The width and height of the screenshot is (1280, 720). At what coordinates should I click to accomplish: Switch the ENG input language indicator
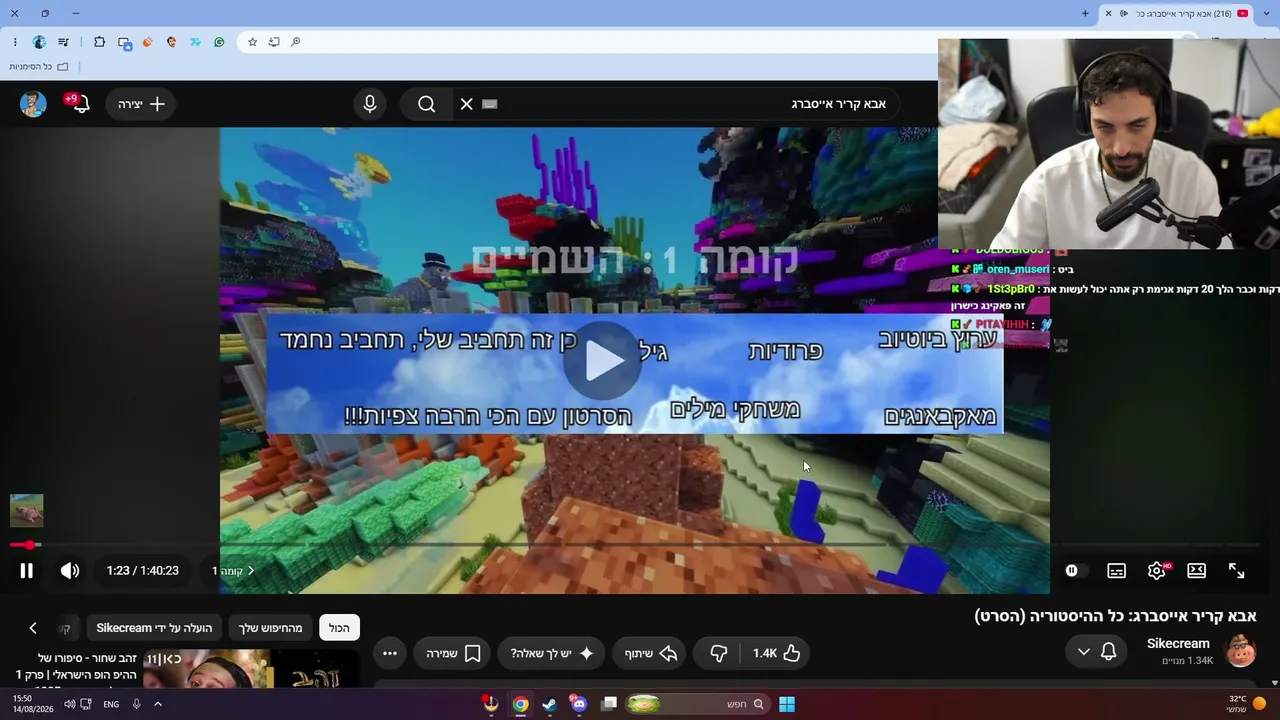111,704
